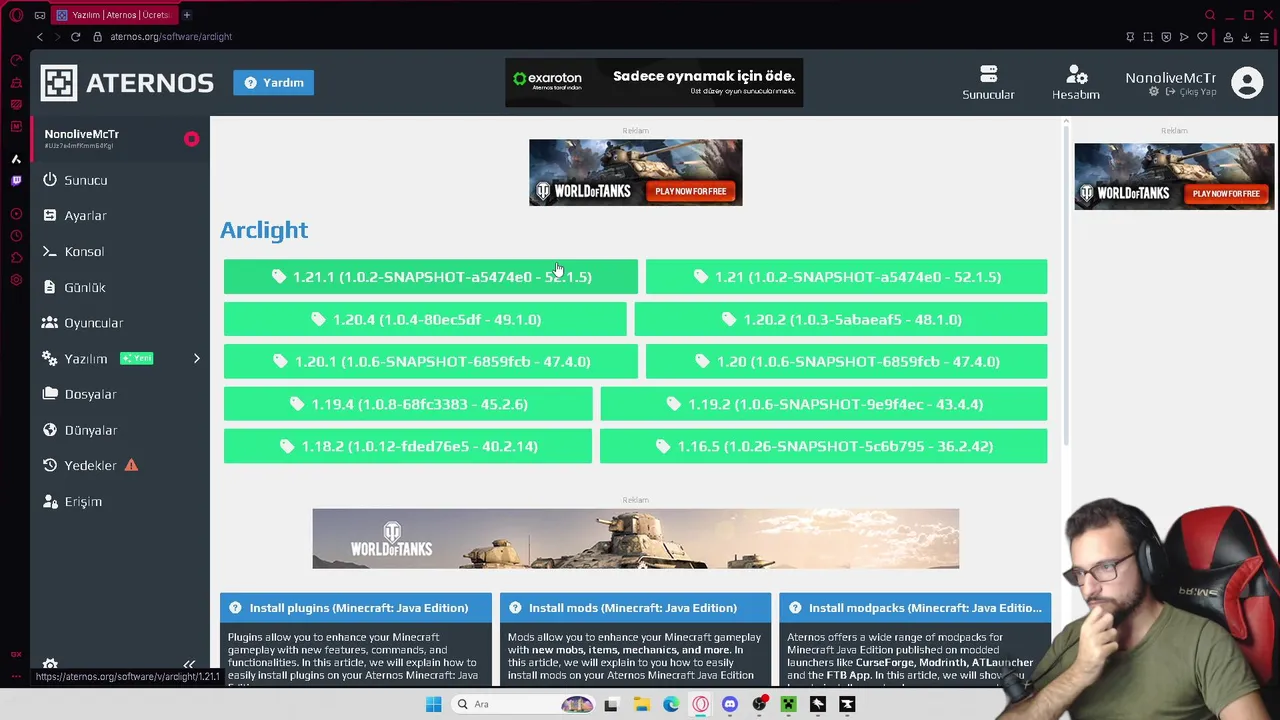Open Opera sidebar settings gear icon

tap(16, 280)
